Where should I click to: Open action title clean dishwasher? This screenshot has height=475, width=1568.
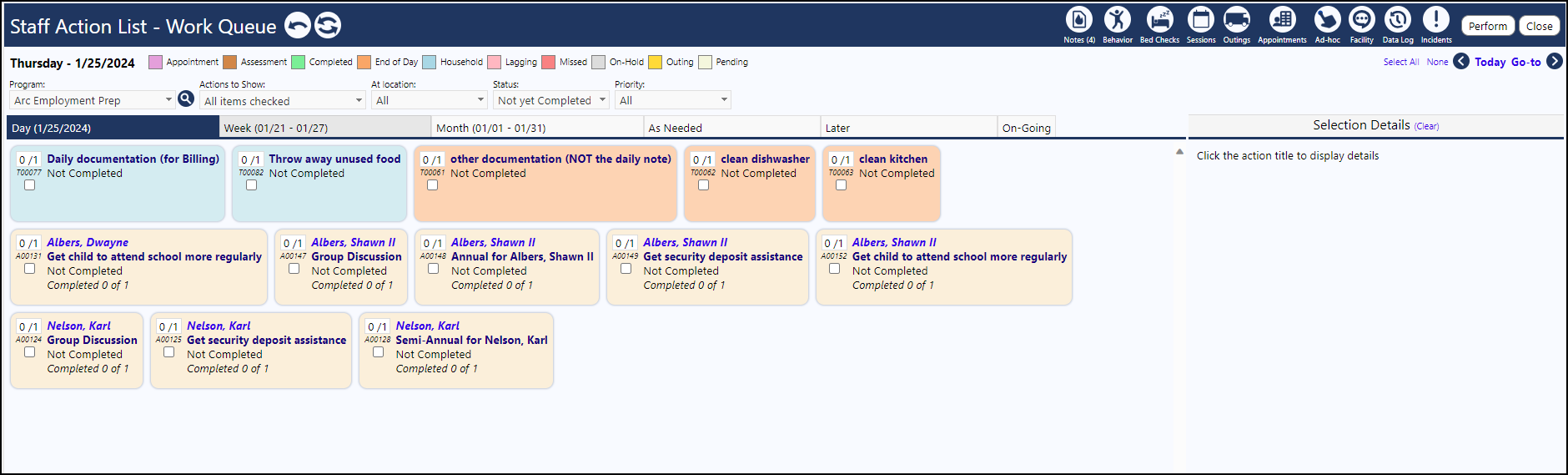(765, 159)
